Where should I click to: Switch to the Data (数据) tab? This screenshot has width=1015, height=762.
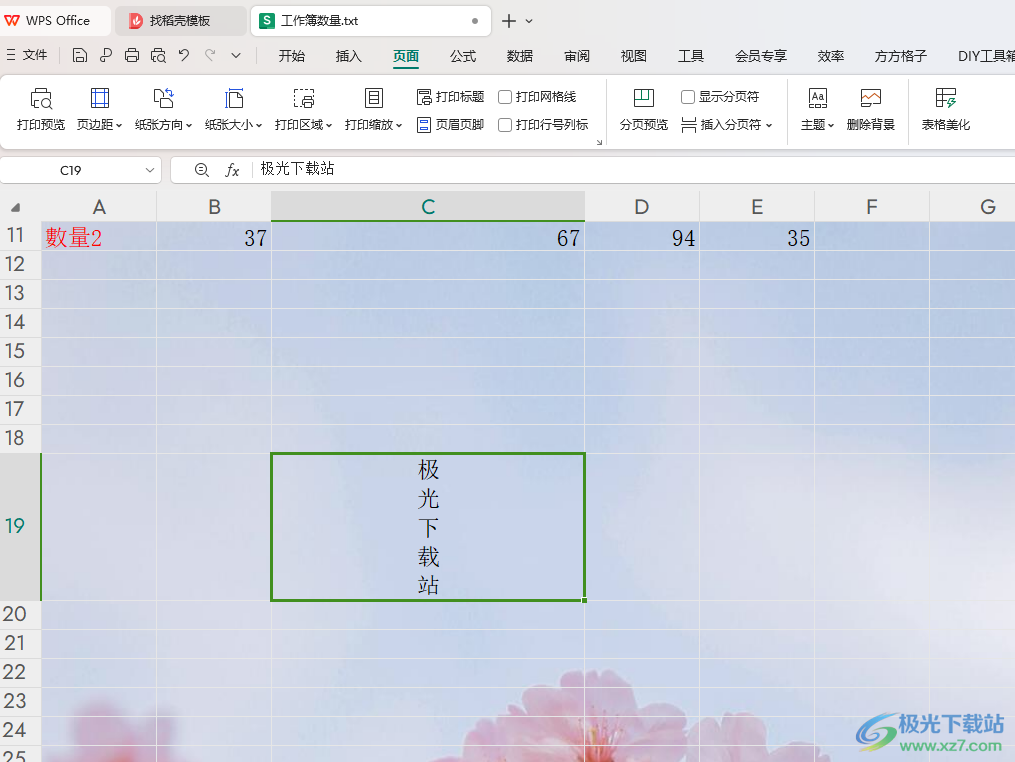point(520,56)
